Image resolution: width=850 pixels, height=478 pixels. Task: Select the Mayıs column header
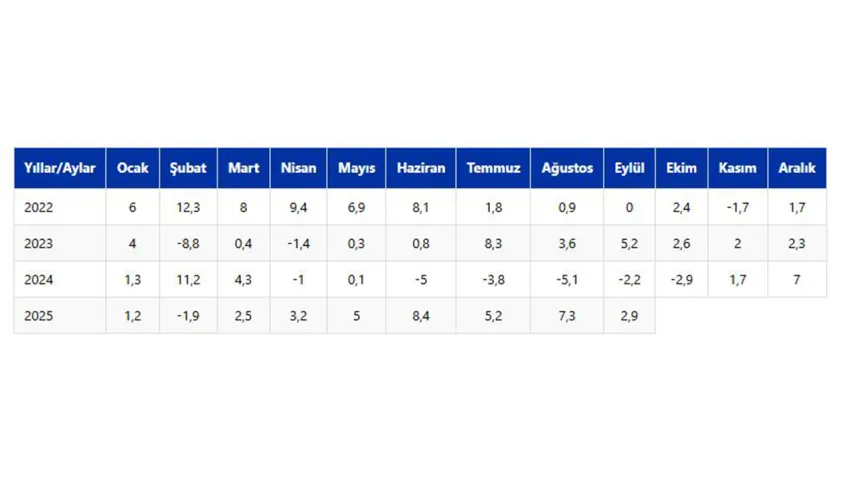coord(356,168)
